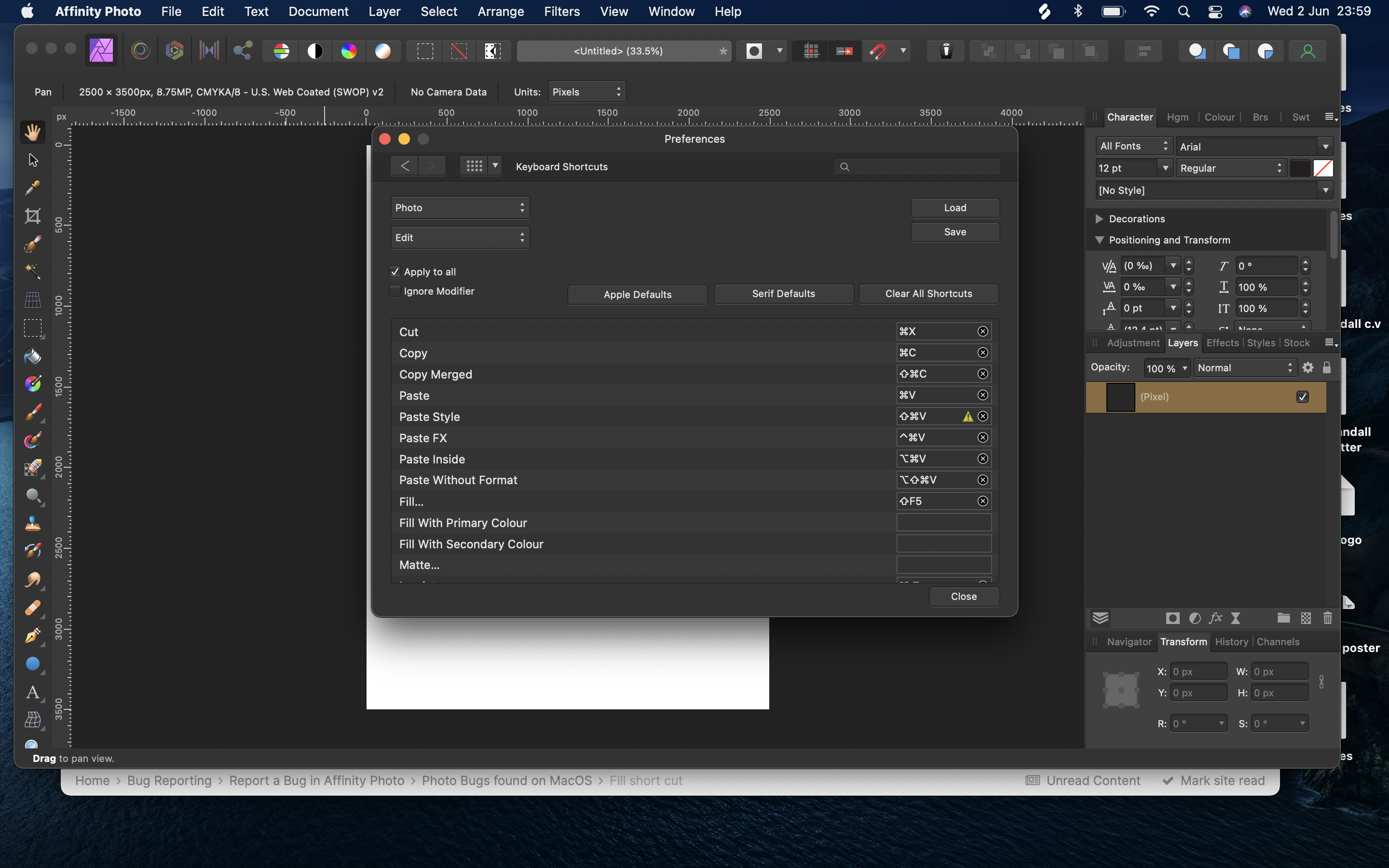The height and width of the screenshot is (868, 1389).
Task: Select the Flood Fill bucket tool
Action: tap(33, 356)
